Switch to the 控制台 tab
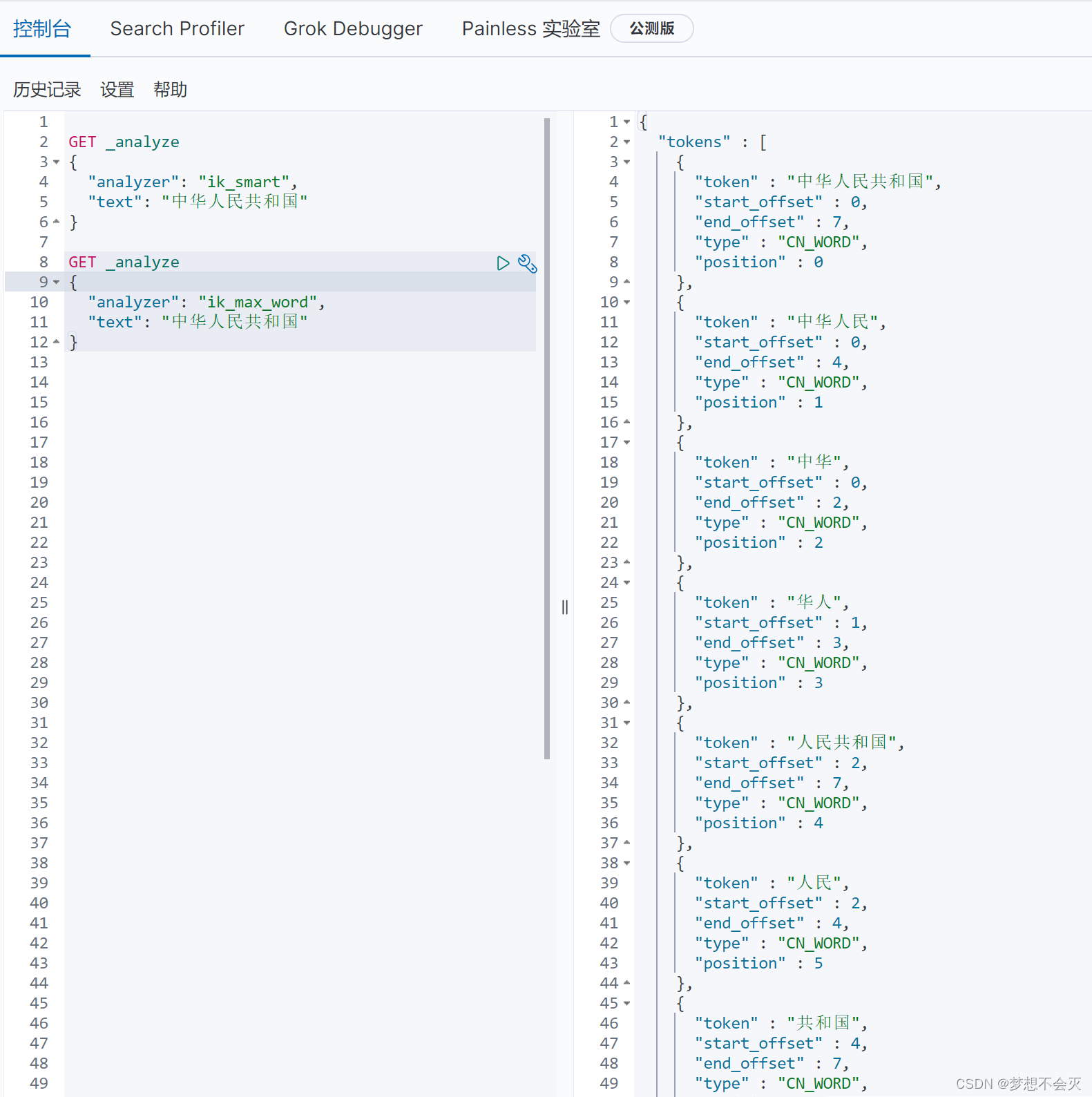The height and width of the screenshot is (1097, 1092). point(42,29)
